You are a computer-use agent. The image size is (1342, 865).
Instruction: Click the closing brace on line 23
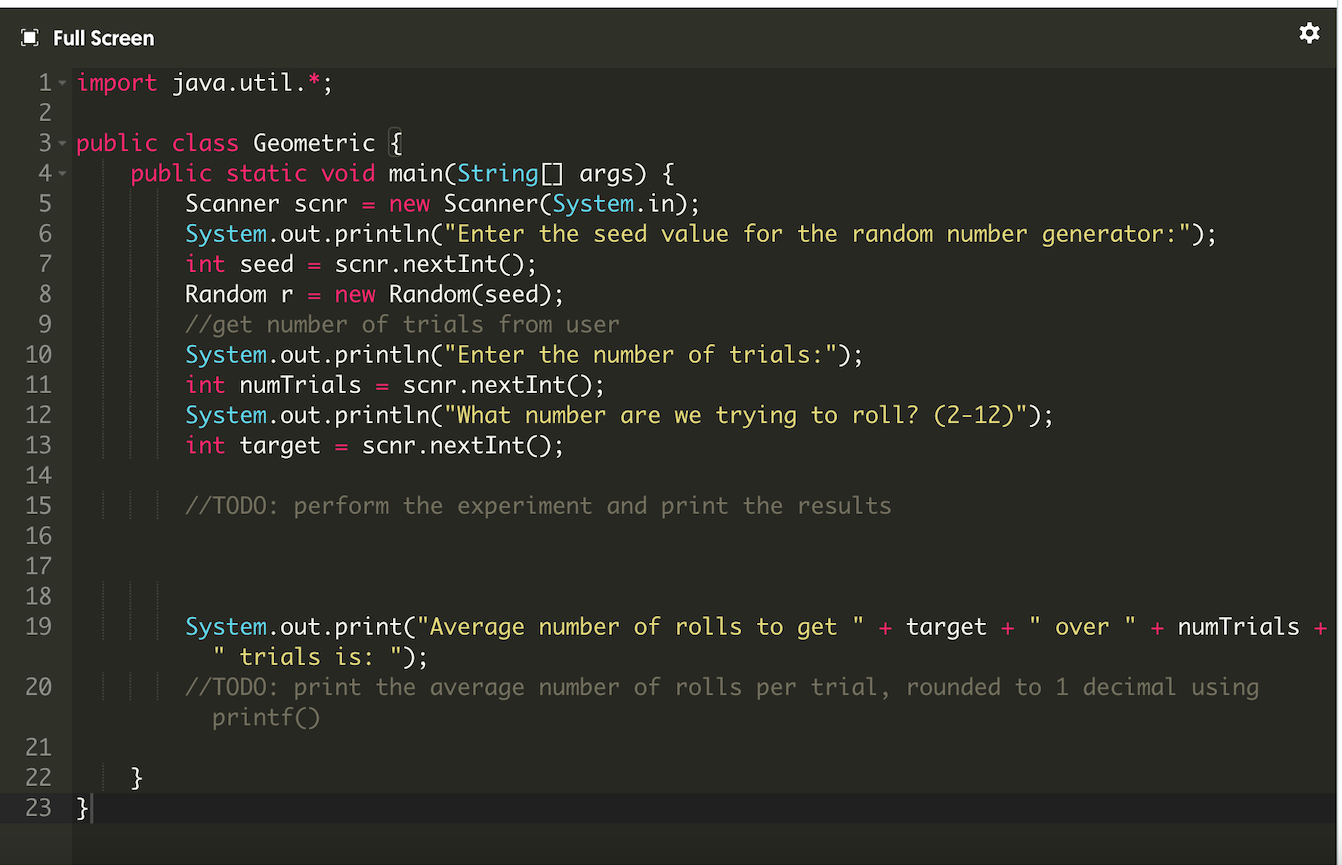(80, 808)
